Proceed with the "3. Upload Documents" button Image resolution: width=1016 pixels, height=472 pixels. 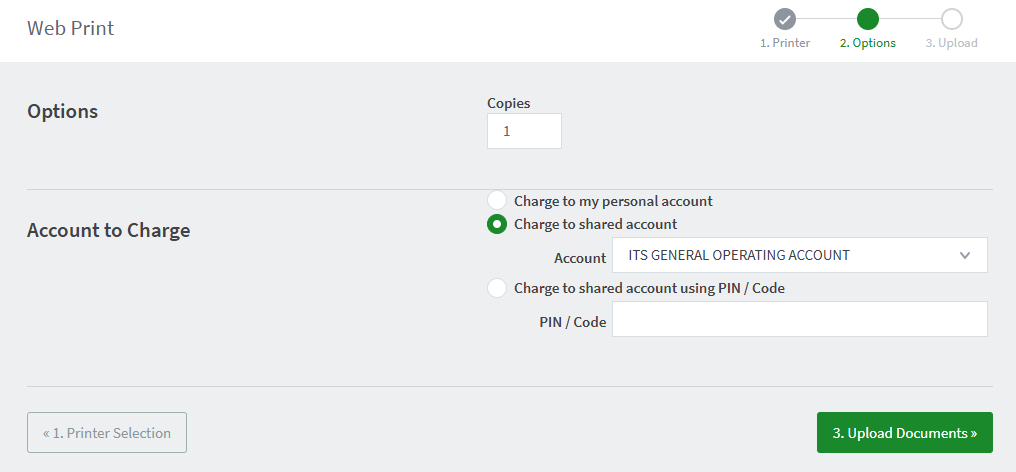904,433
